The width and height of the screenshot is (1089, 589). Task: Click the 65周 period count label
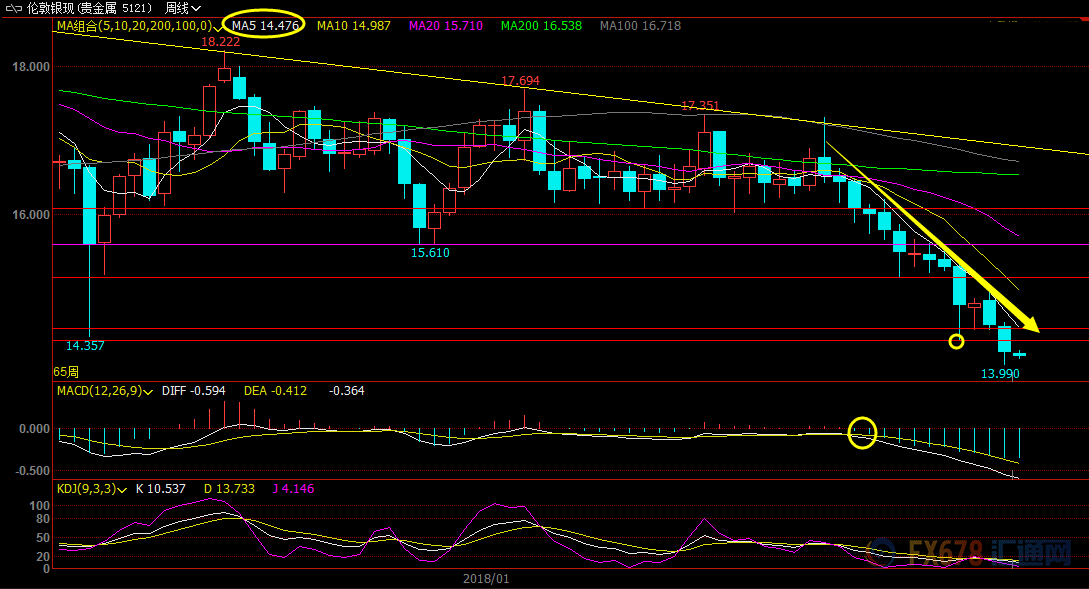coord(66,372)
